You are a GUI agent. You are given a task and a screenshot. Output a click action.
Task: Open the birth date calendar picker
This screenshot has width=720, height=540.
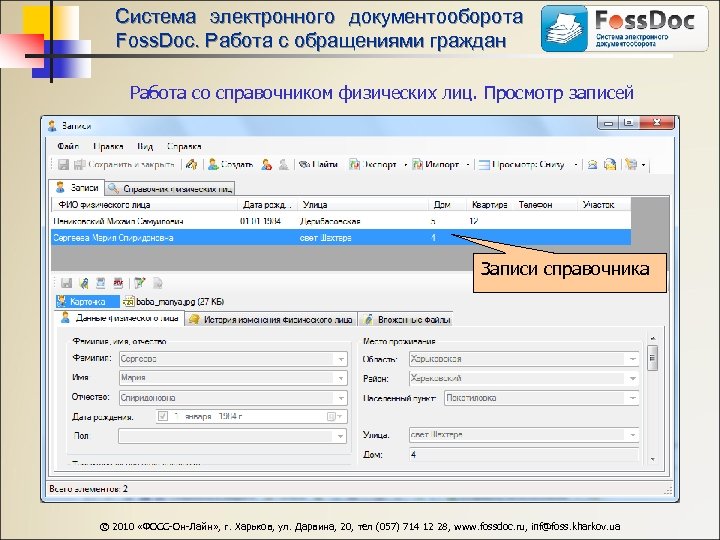334,416
